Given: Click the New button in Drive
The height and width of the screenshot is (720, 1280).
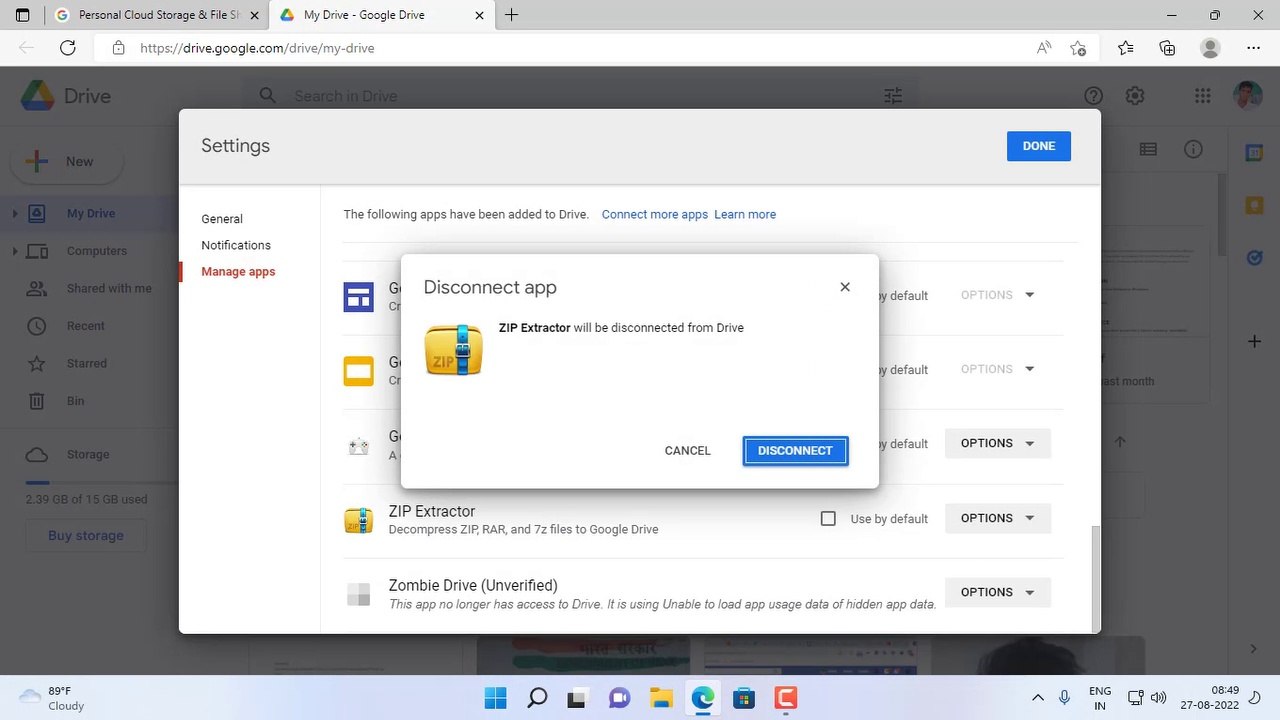Looking at the screenshot, I should click(67, 162).
